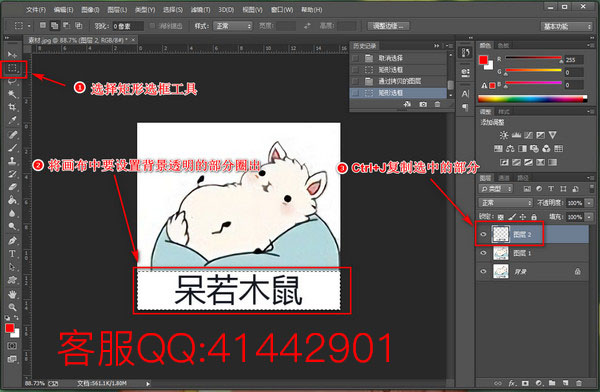Toggle the 背景 layer visibility eye
Image resolution: width=600 pixels, height=392 pixels.
click(483, 271)
